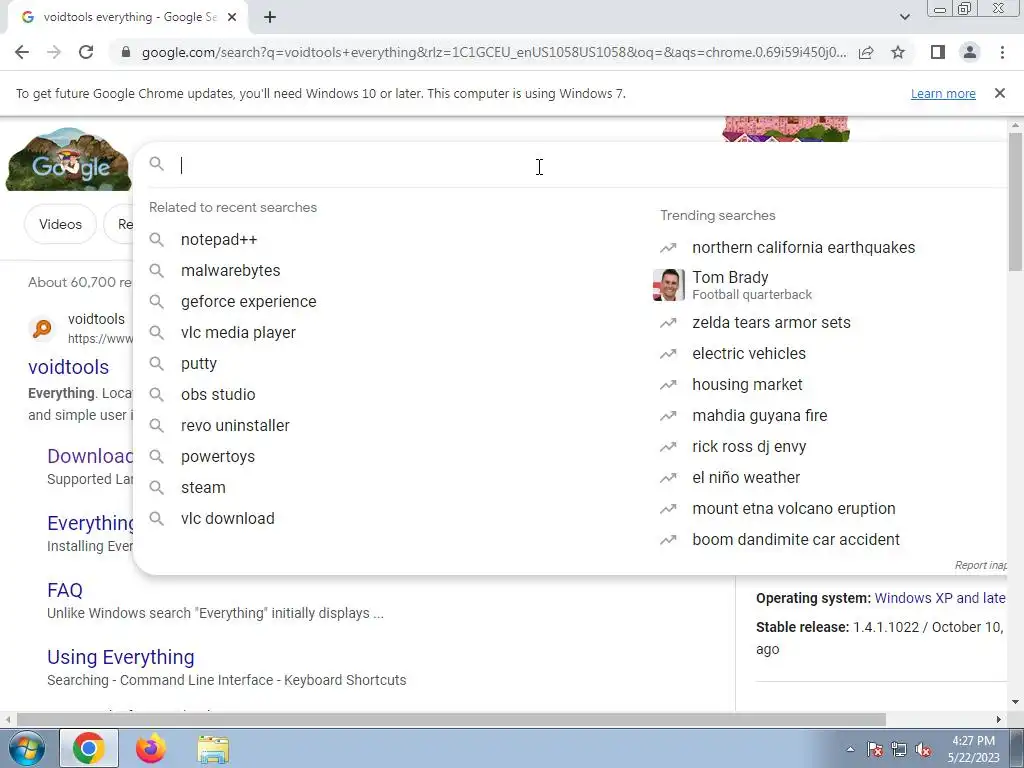Pick trending northern california earthquakes

pyautogui.click(x=803, y=248)
